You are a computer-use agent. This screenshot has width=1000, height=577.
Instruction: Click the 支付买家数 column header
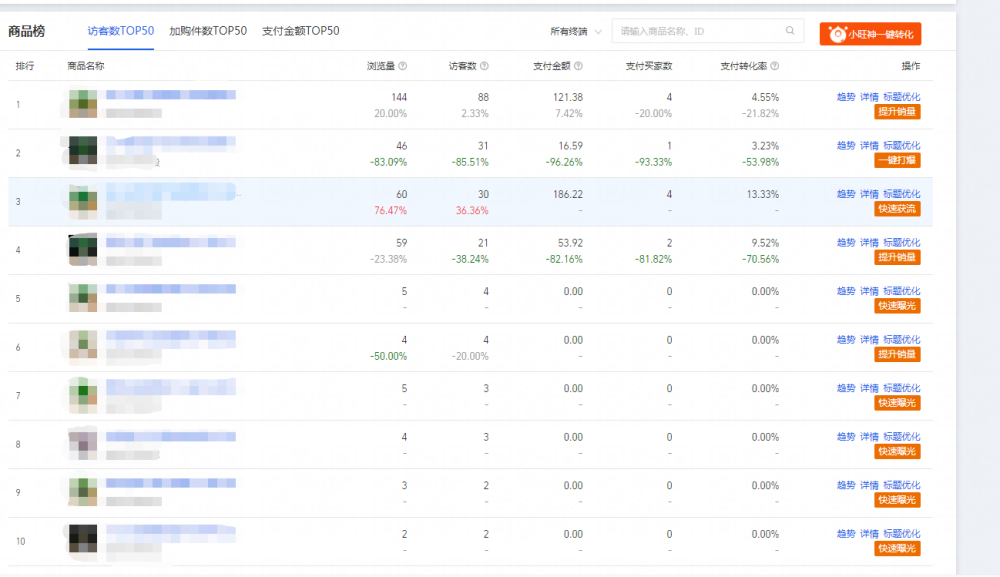649,66
